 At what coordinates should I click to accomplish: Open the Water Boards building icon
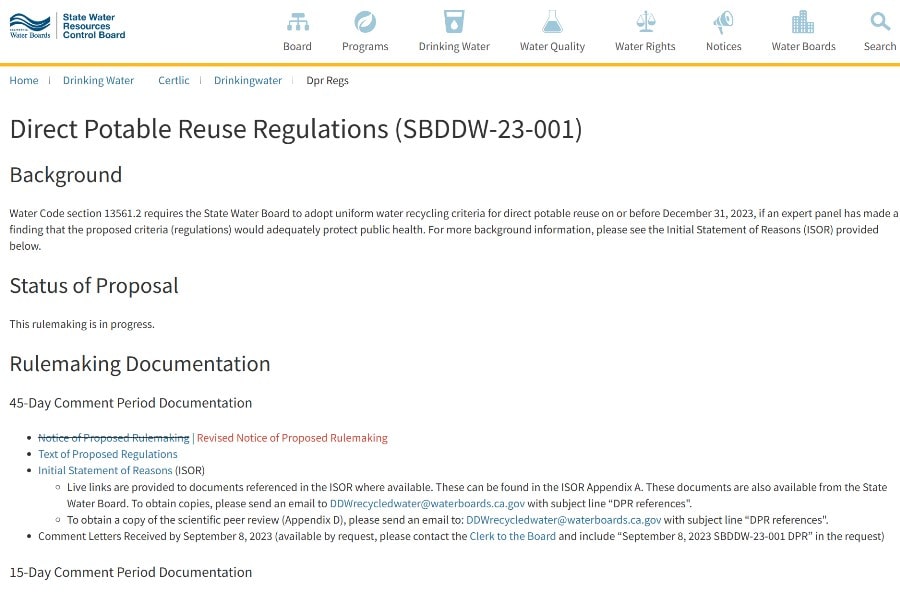pos(803,22)
